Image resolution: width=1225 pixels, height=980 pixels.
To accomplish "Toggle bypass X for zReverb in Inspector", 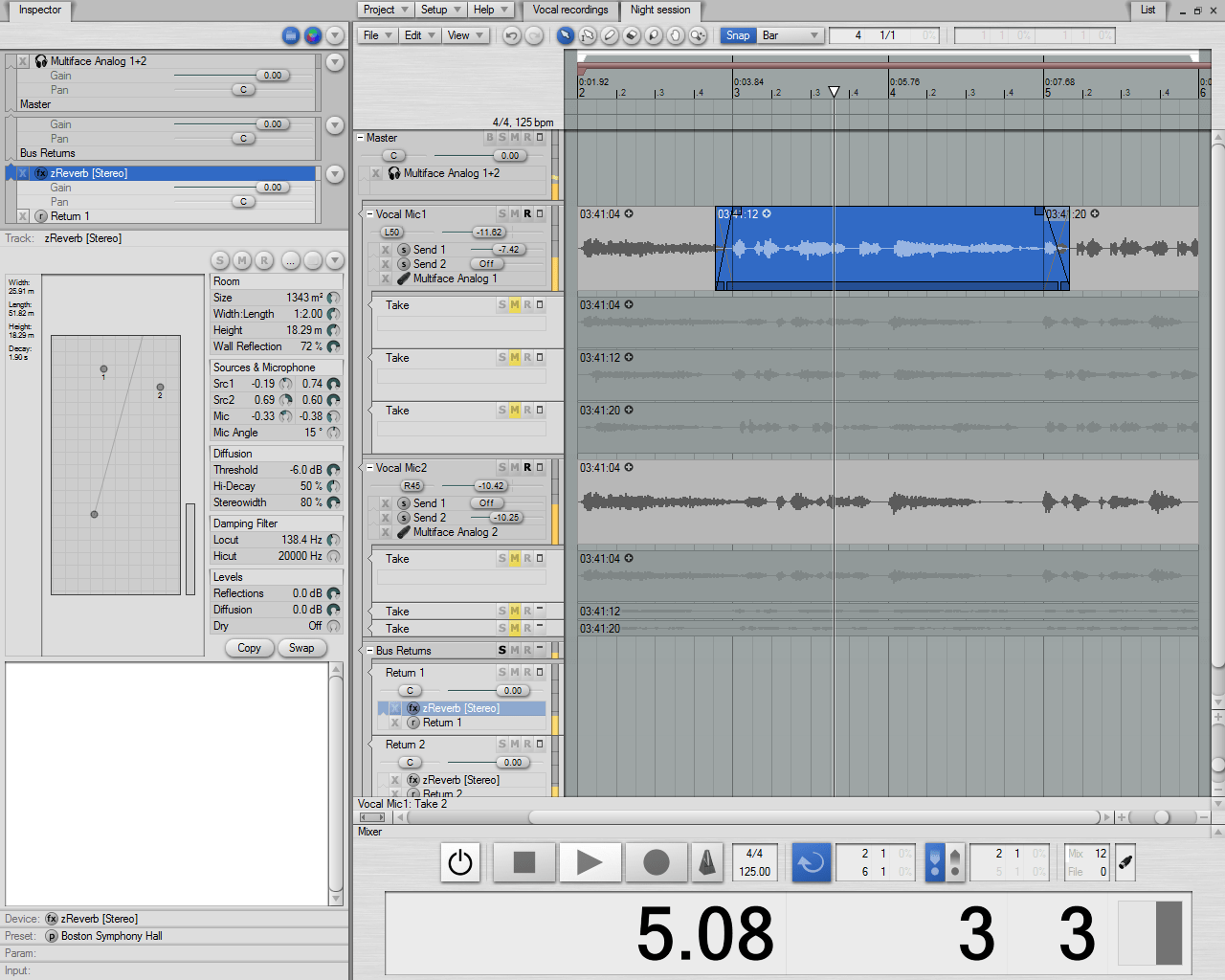I will pos(23,173).
